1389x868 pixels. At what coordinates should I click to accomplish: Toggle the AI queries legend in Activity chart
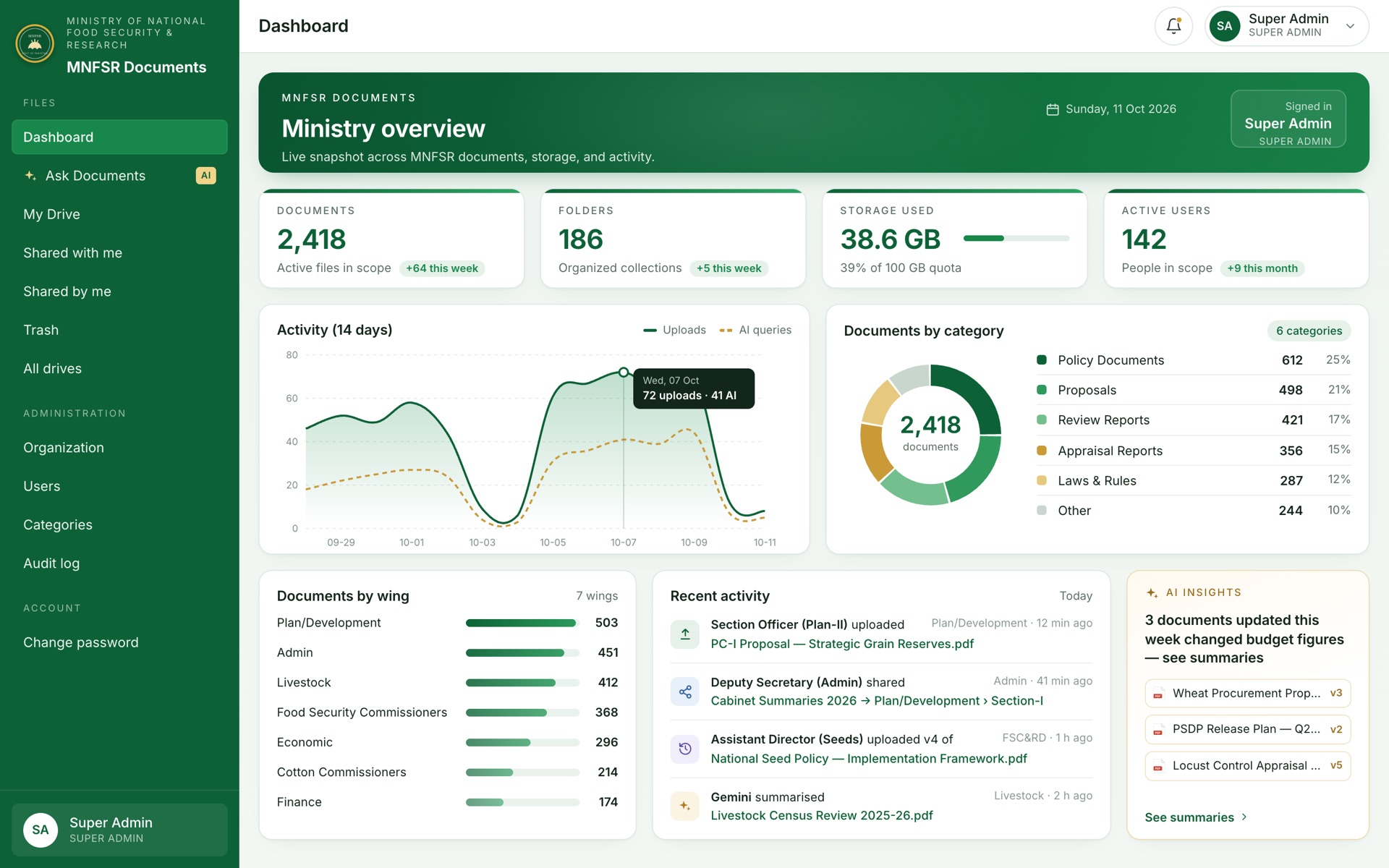755,330
